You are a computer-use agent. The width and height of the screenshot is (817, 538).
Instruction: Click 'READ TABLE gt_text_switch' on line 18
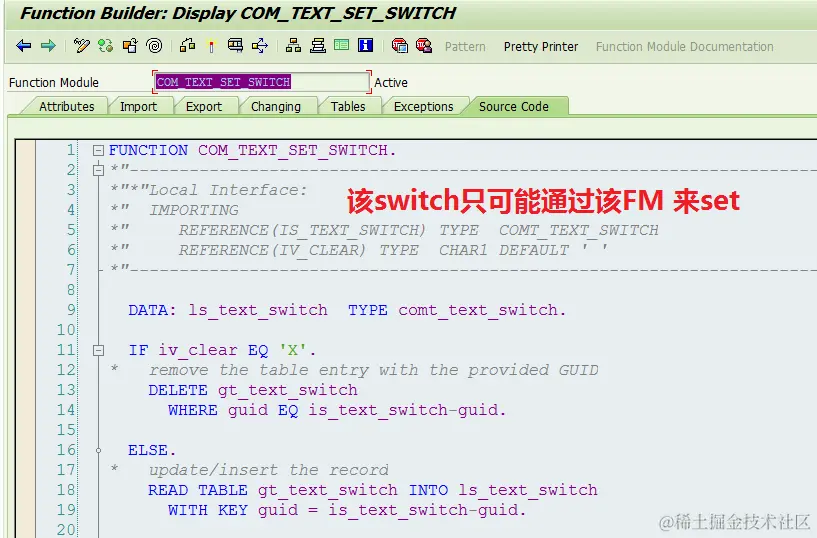click(273, 490)
